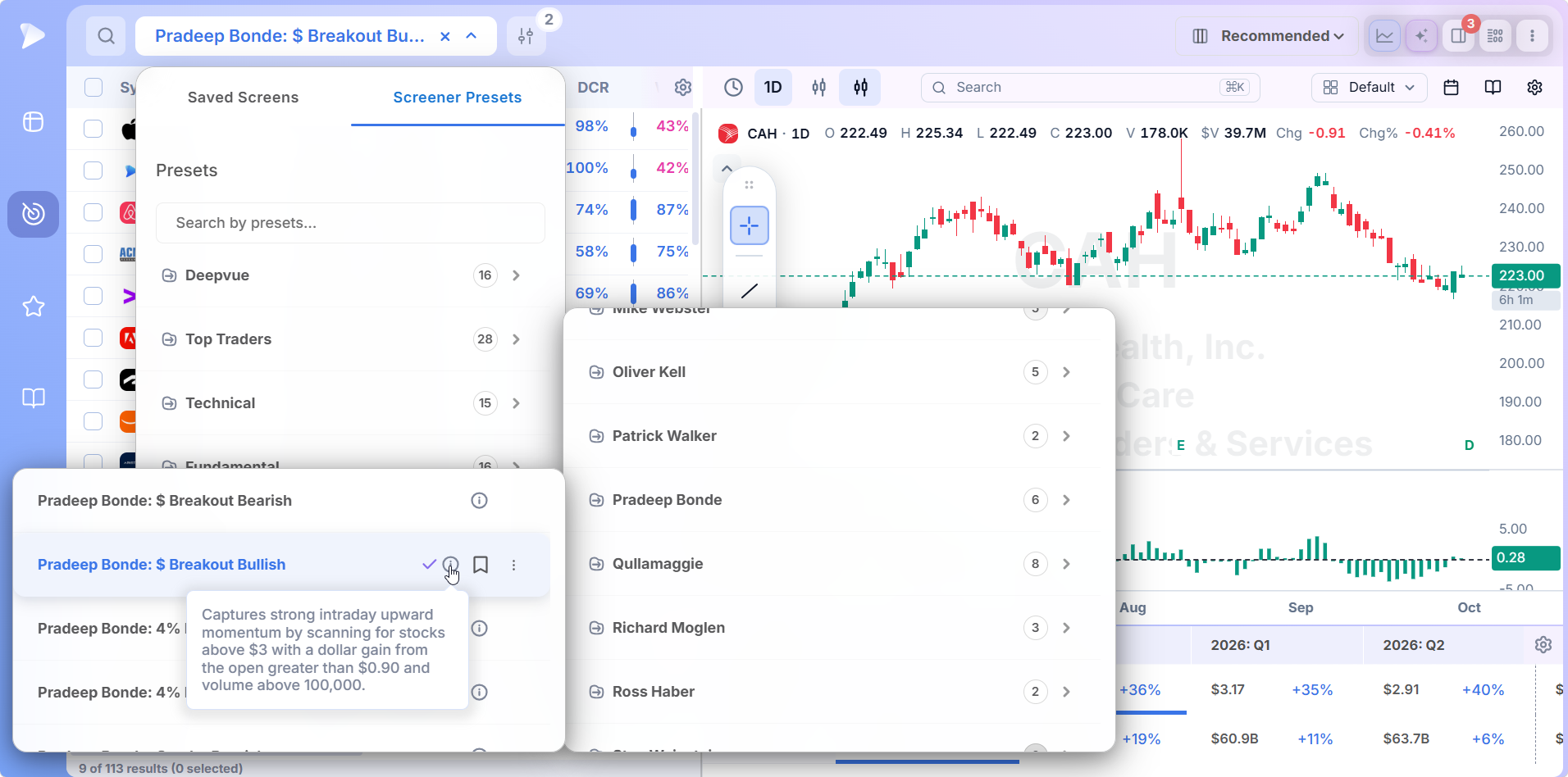Tick the select-all header checkbox

[93, 88]
